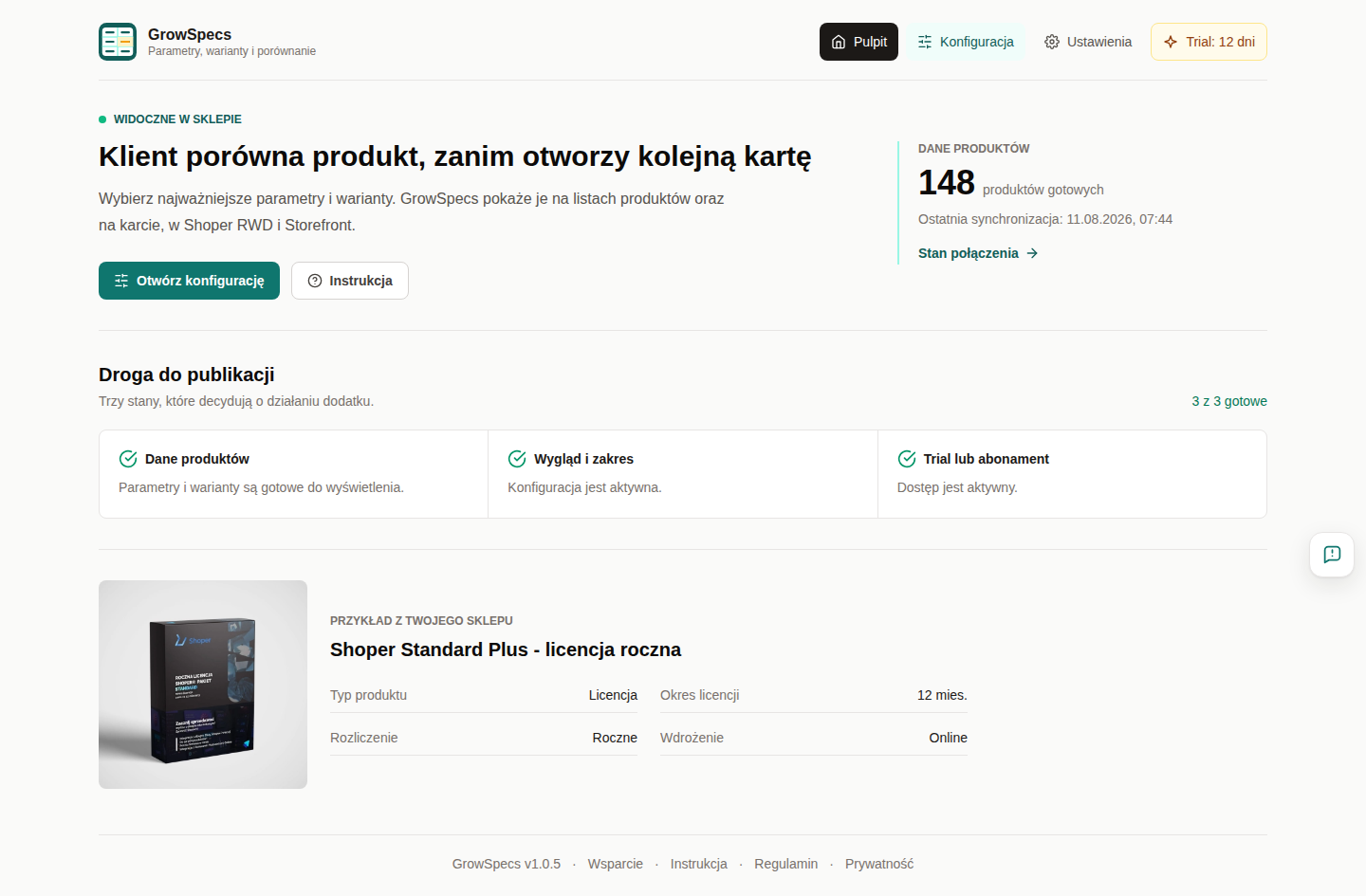Click the Trial: 12 dni badge
Image resolution: width=1366 pixels, height=896 pixels.
(1209, 42)
